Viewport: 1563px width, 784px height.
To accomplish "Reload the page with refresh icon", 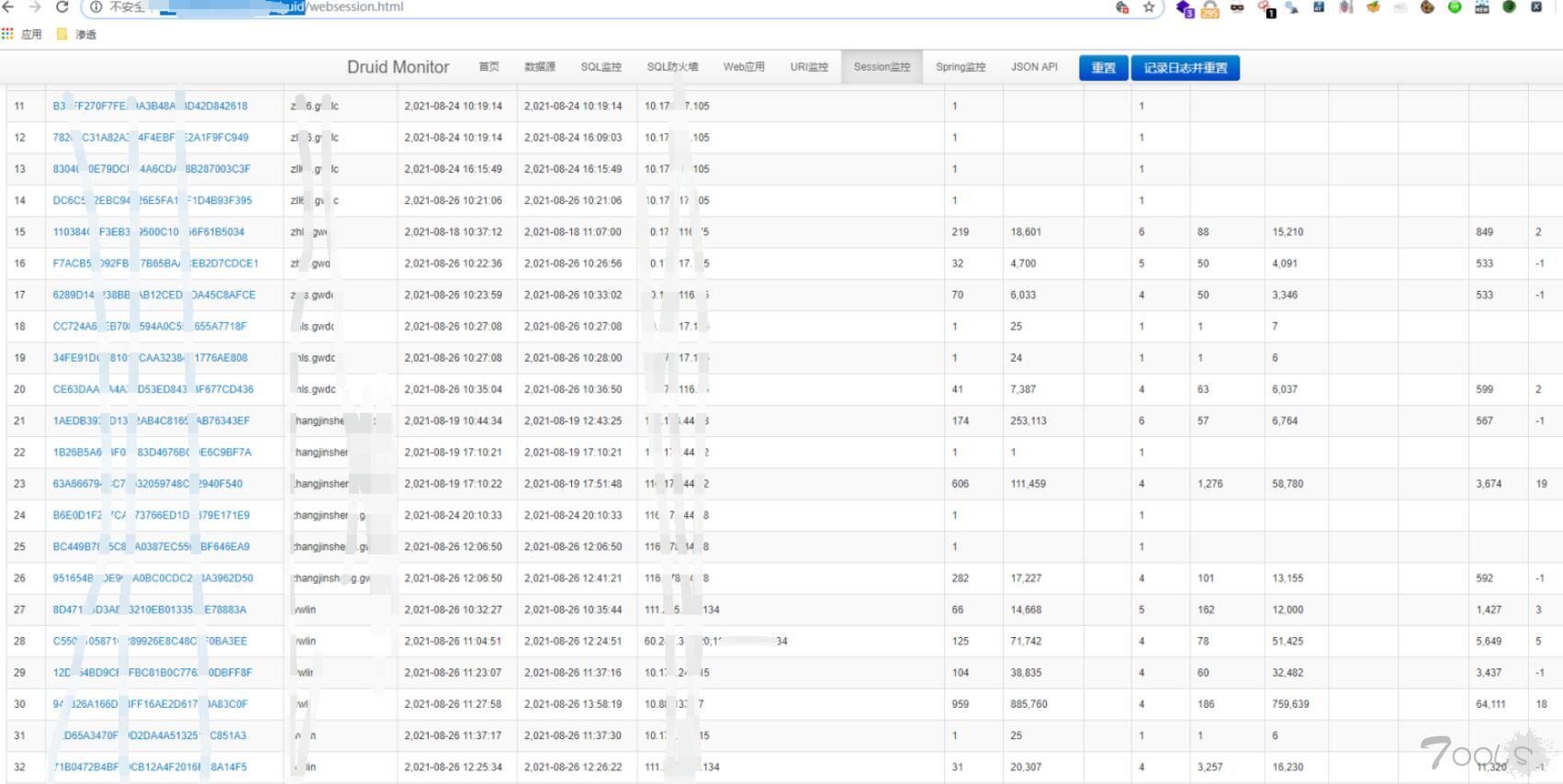I will 62,6.
